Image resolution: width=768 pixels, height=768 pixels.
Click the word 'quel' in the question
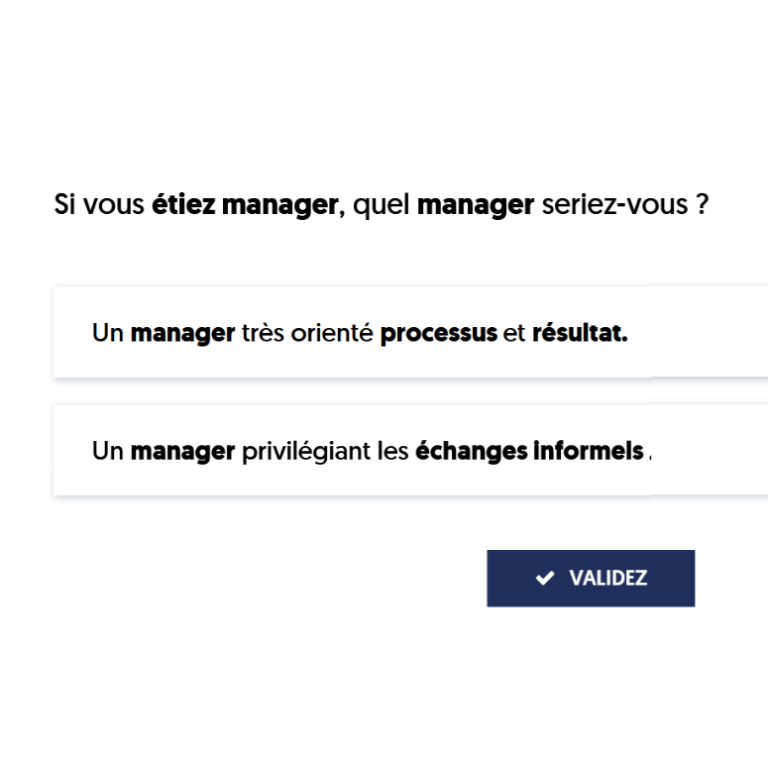tap(381, 205)
